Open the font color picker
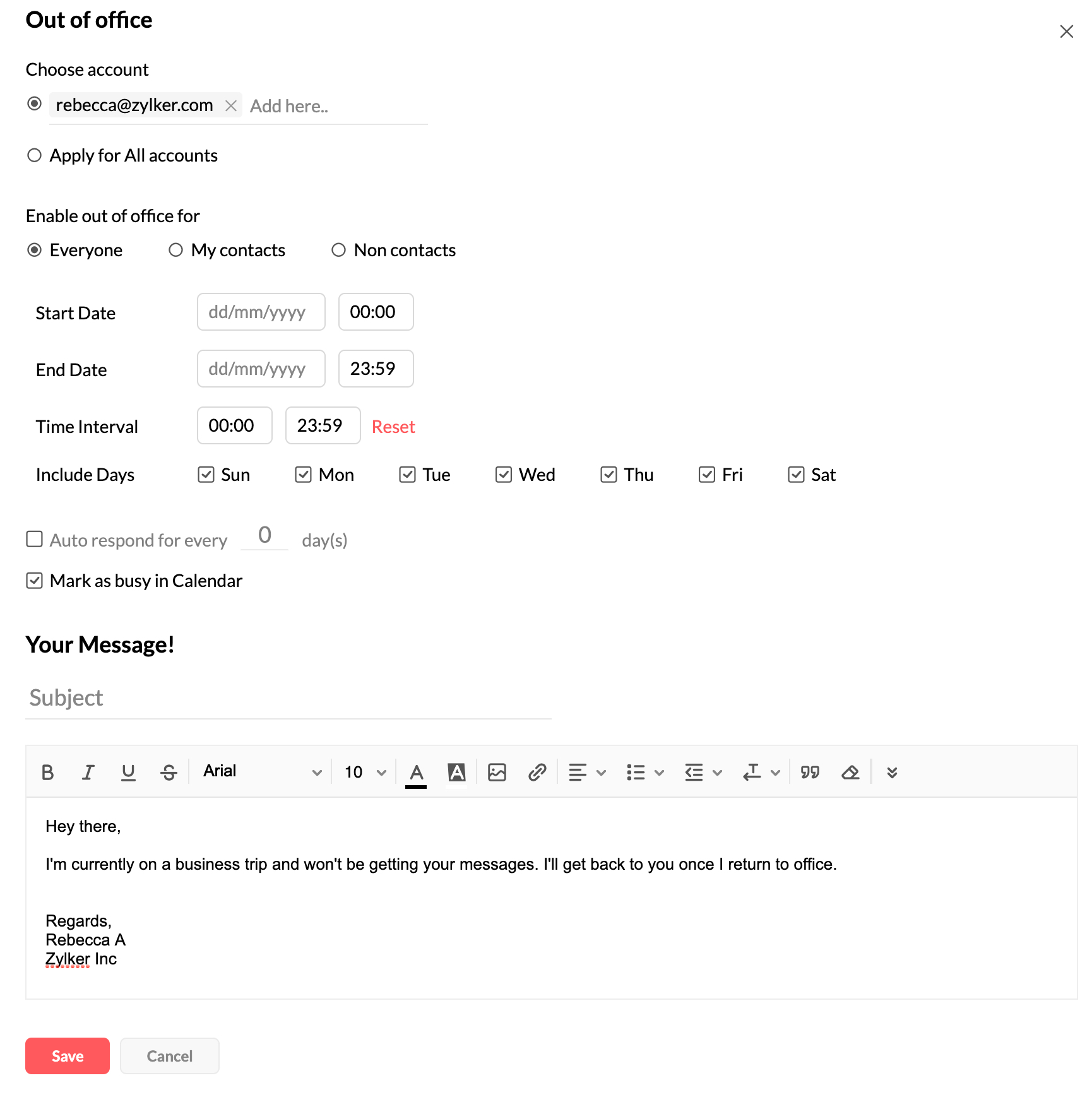1092x1102 pixels. pyautogui.click(x=415, y=771)
